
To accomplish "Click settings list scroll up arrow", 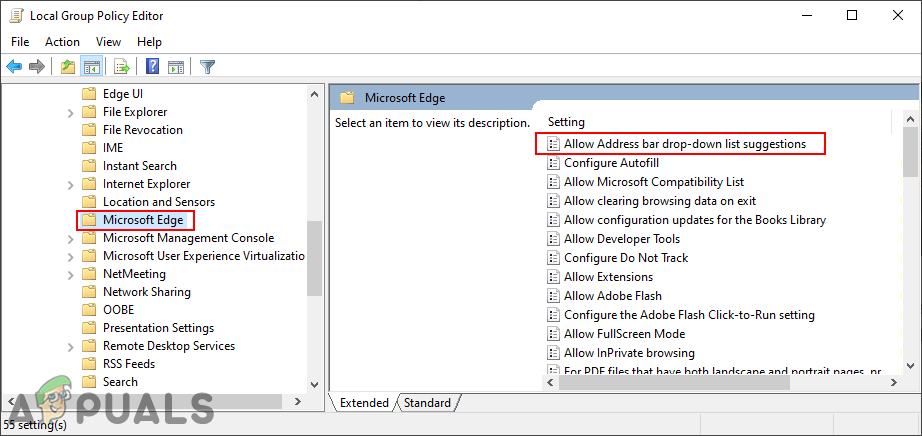I will [910, 118].
